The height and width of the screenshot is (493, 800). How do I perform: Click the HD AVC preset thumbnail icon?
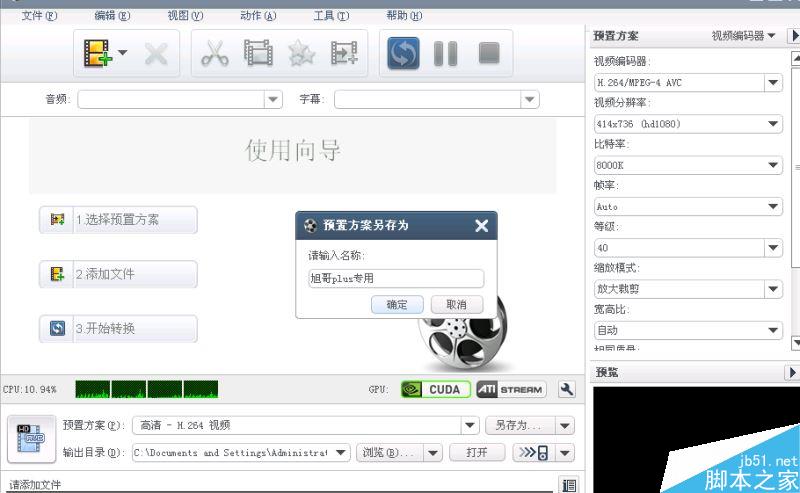[x=31, y=439]
